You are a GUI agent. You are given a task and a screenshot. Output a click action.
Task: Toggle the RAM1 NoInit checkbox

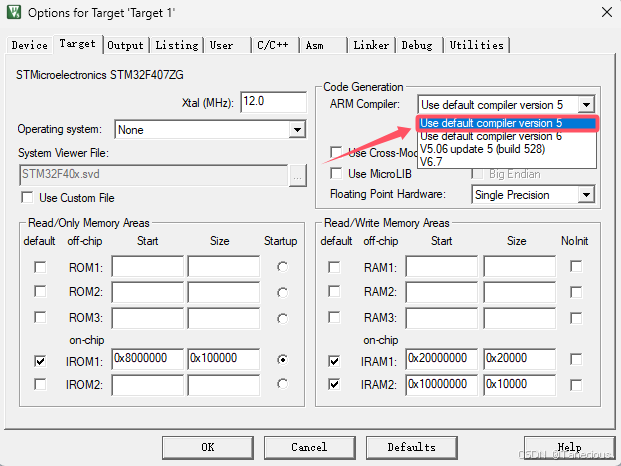coord(576,266)
